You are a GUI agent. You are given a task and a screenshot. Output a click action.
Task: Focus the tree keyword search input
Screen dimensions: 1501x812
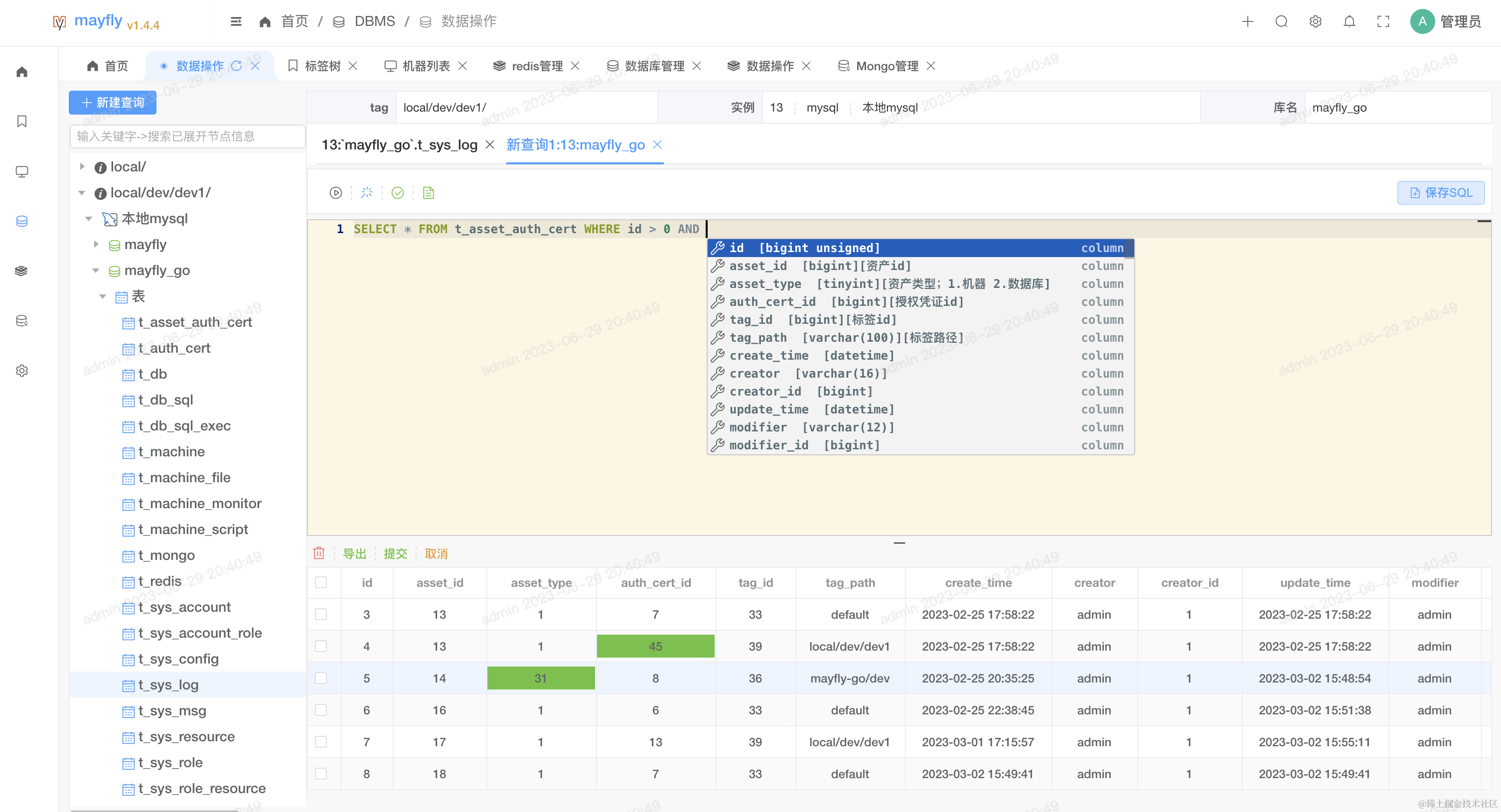[187, 136]
